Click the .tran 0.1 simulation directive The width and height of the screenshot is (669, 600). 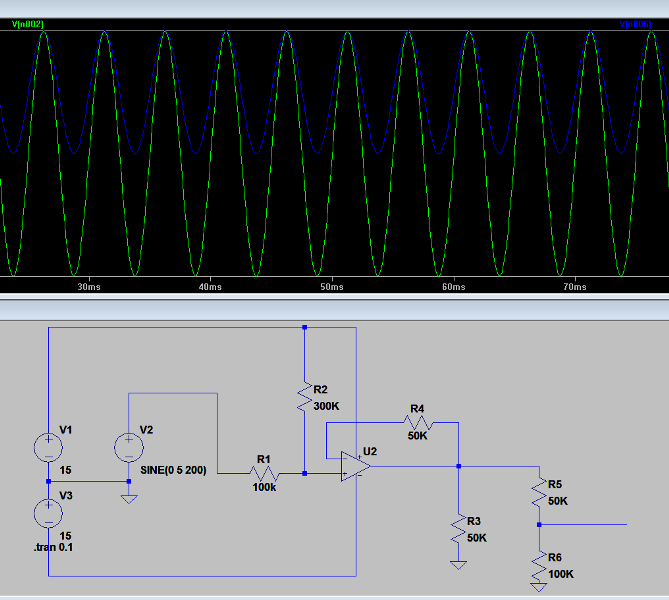point(53,547)
